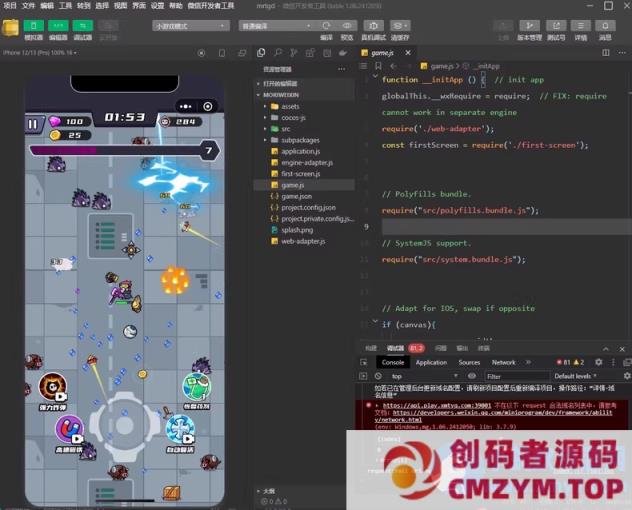Expand the subpackages folder
Viewport: 632px width, 510px height.
point(306,140)
